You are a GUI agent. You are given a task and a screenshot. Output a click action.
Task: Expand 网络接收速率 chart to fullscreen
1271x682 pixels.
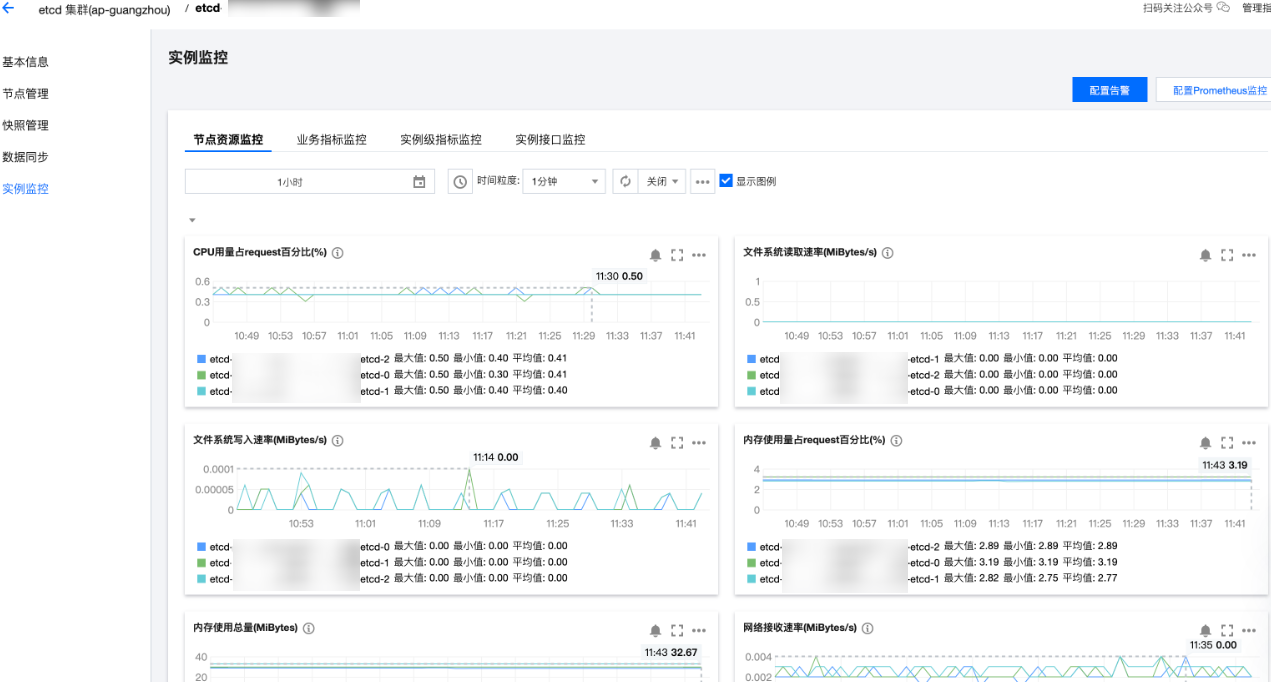(1227, 630)
